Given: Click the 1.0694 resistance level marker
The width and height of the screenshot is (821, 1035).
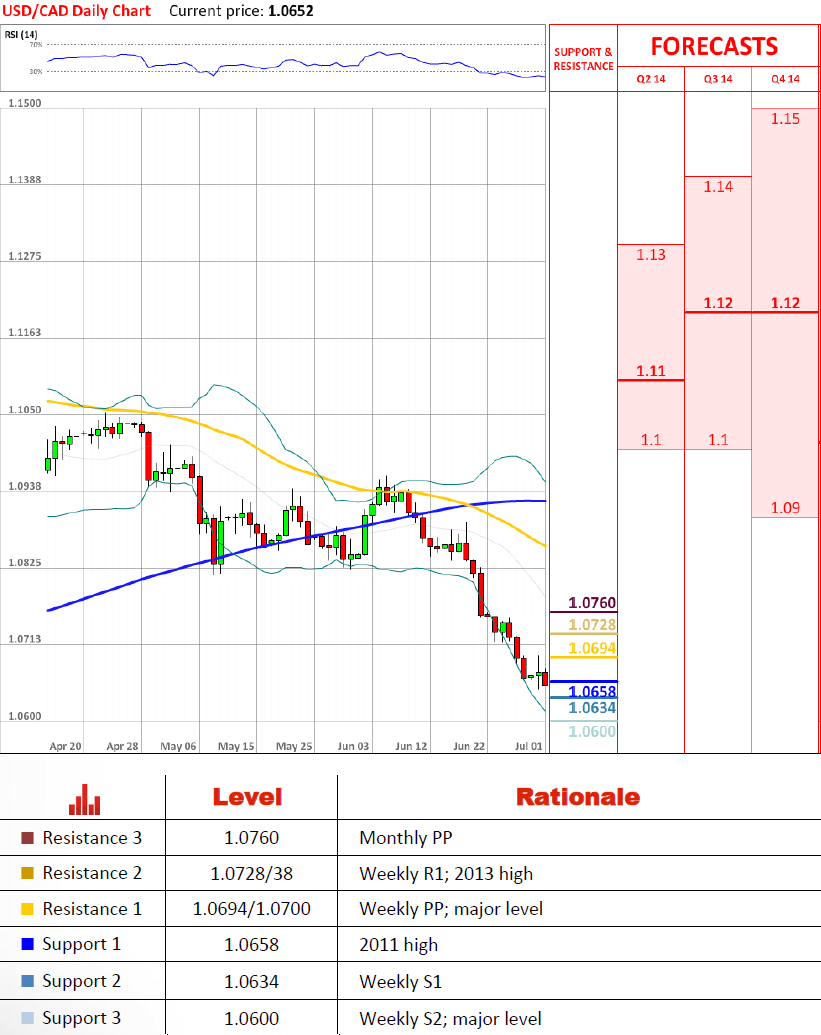Looking at the screenshot, I should 592,648.
